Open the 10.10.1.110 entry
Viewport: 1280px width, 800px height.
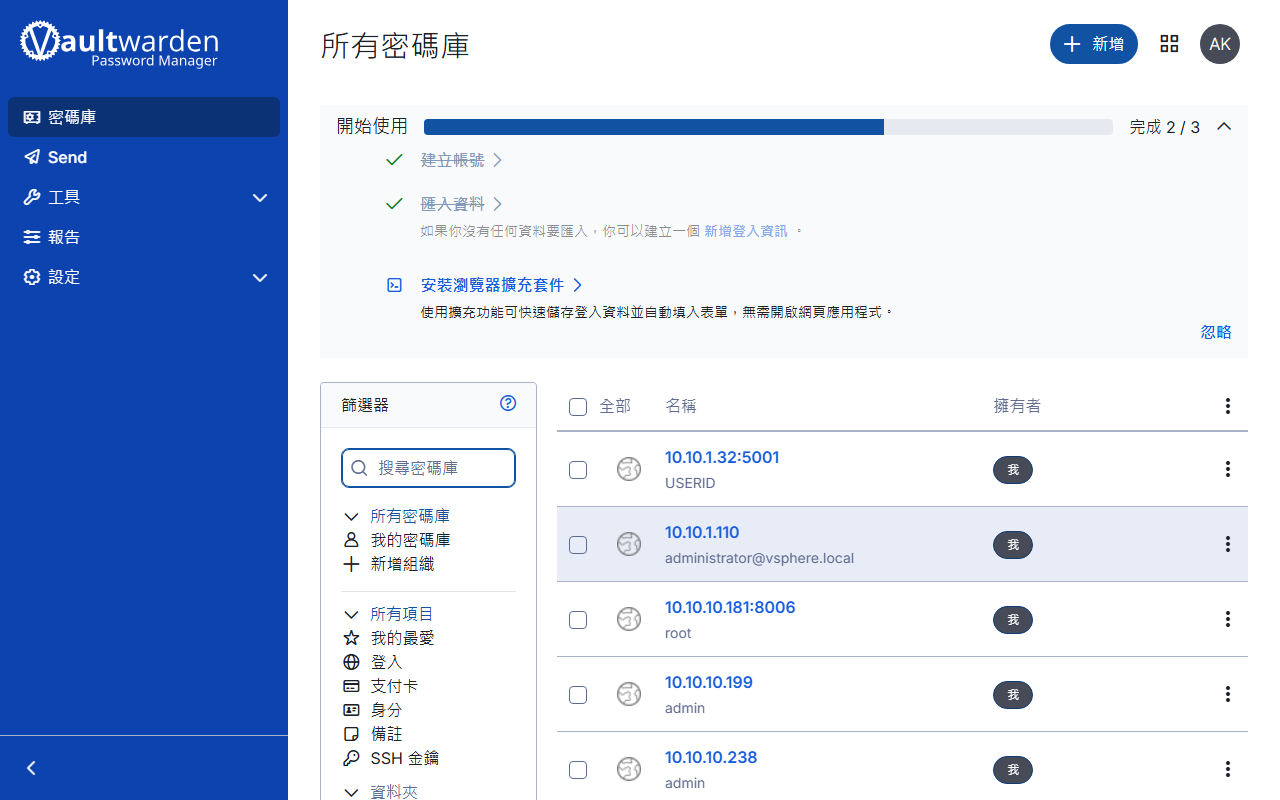[702, 532]
